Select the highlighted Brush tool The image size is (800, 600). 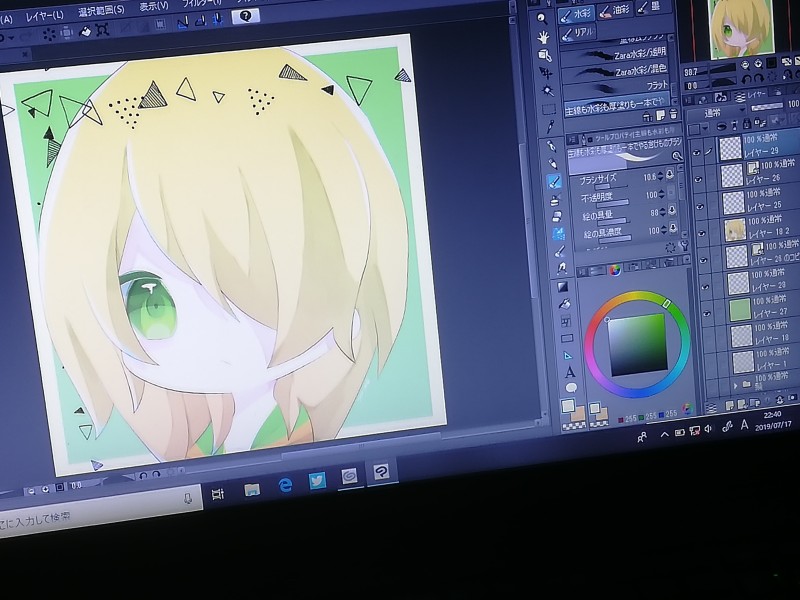point(555,181)
